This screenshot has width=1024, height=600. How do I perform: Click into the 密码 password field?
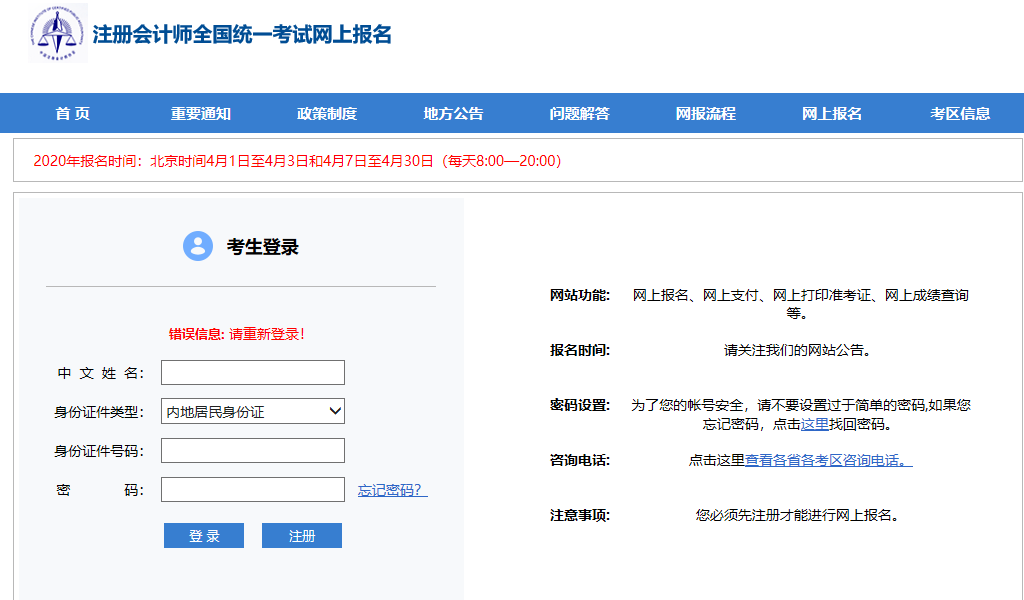point(253,490)
